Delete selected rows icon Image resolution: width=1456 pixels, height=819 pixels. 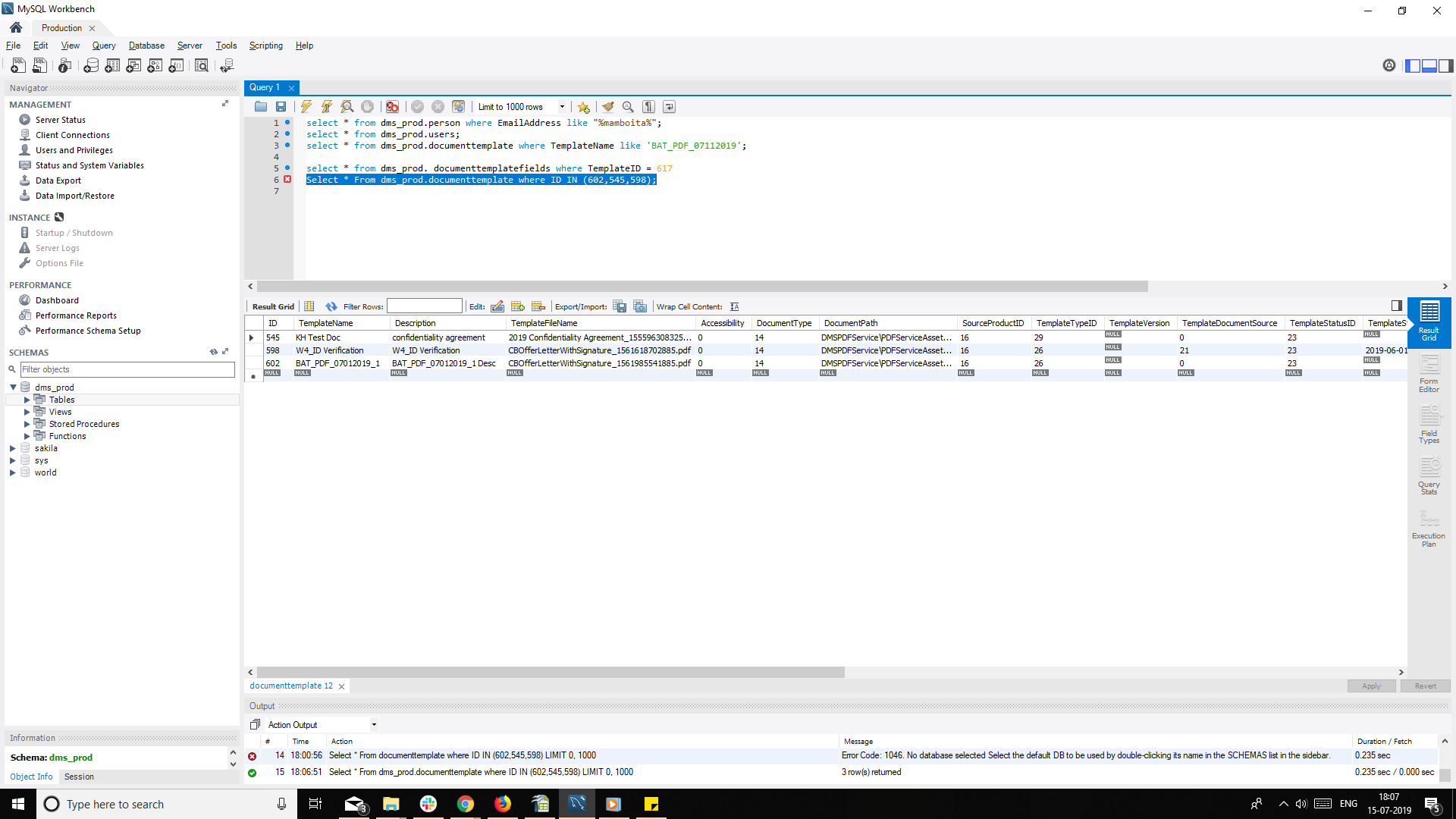pos(538,306)
